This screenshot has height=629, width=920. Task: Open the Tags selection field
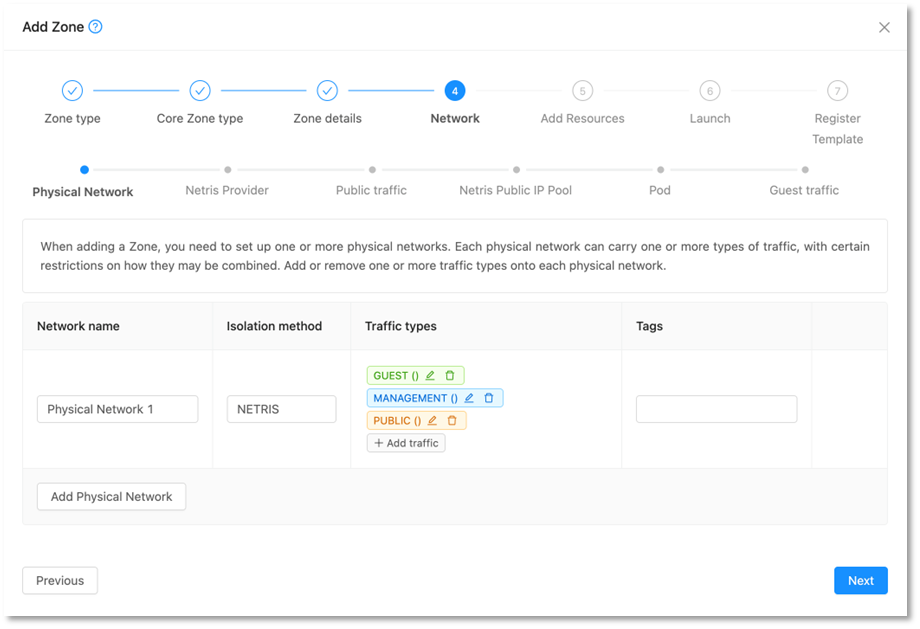pos(716,409)
